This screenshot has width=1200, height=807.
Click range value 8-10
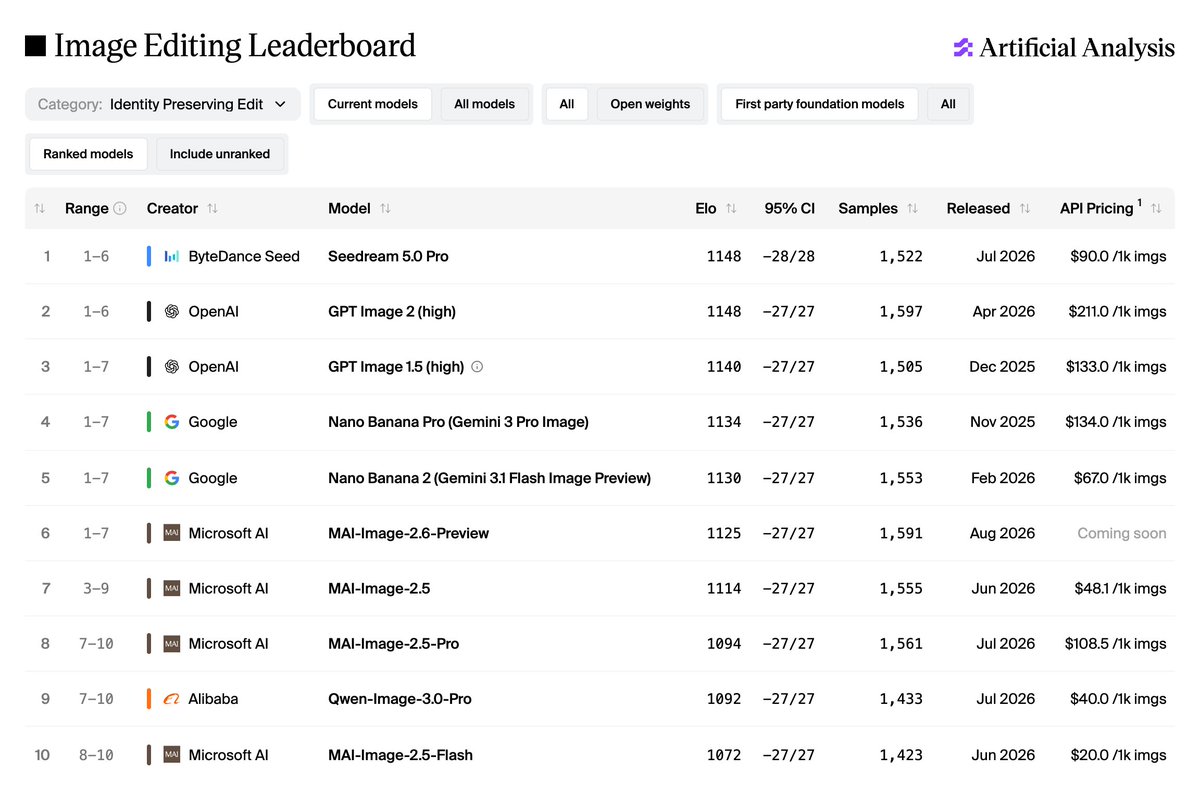(96, 755)
